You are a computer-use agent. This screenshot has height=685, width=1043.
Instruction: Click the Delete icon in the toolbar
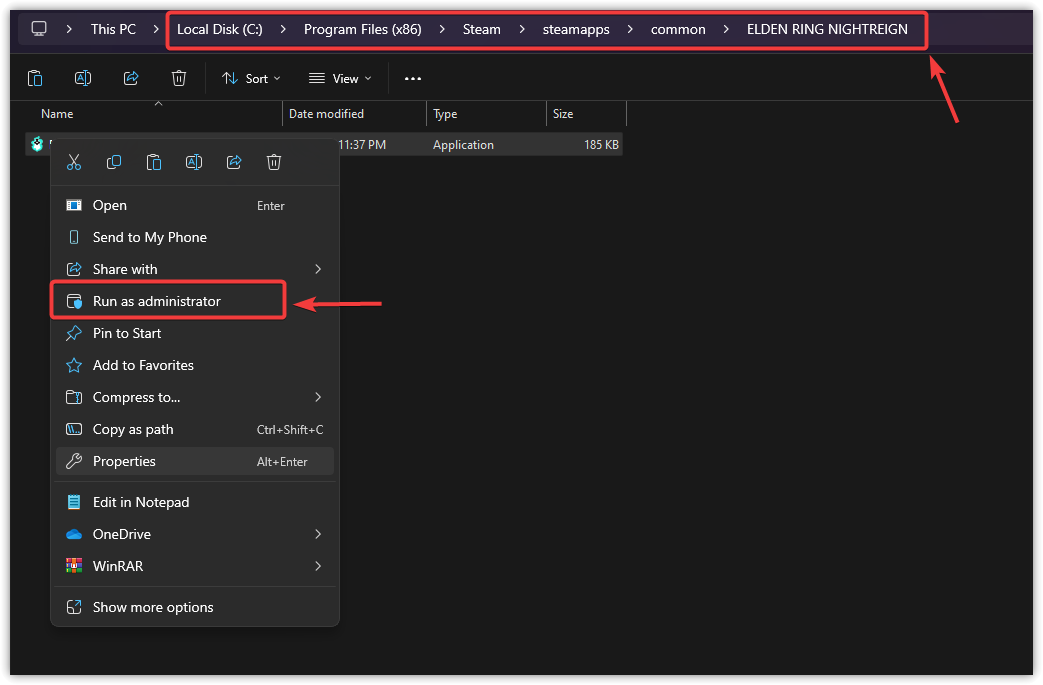[x=179, y=78]
